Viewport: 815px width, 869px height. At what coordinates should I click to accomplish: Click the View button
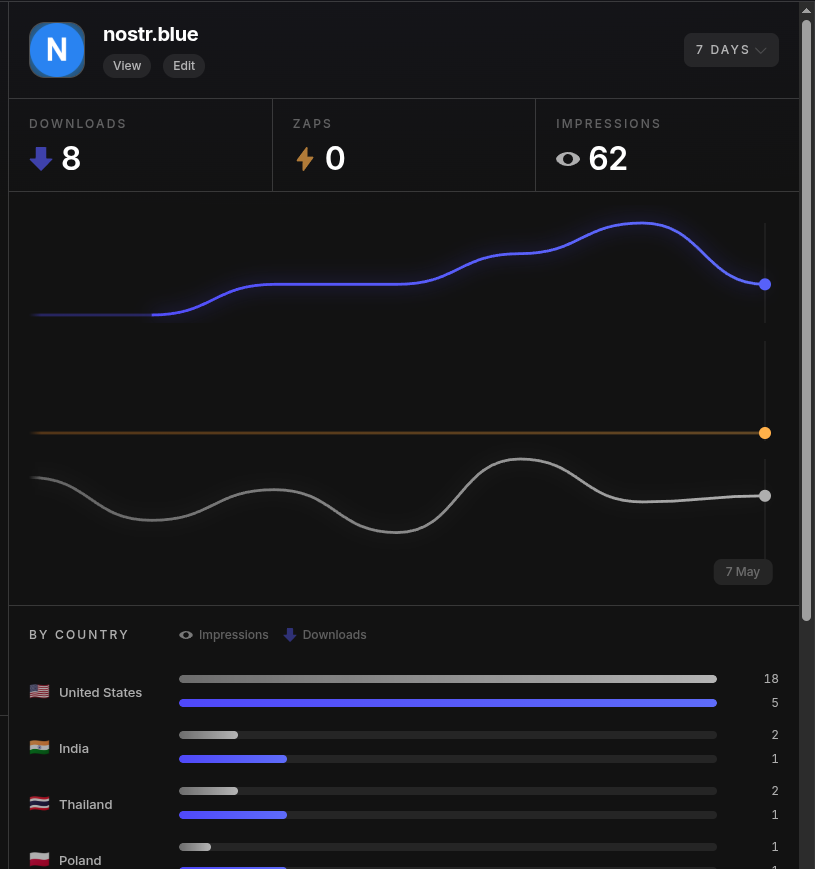click(x=127, y=66)
